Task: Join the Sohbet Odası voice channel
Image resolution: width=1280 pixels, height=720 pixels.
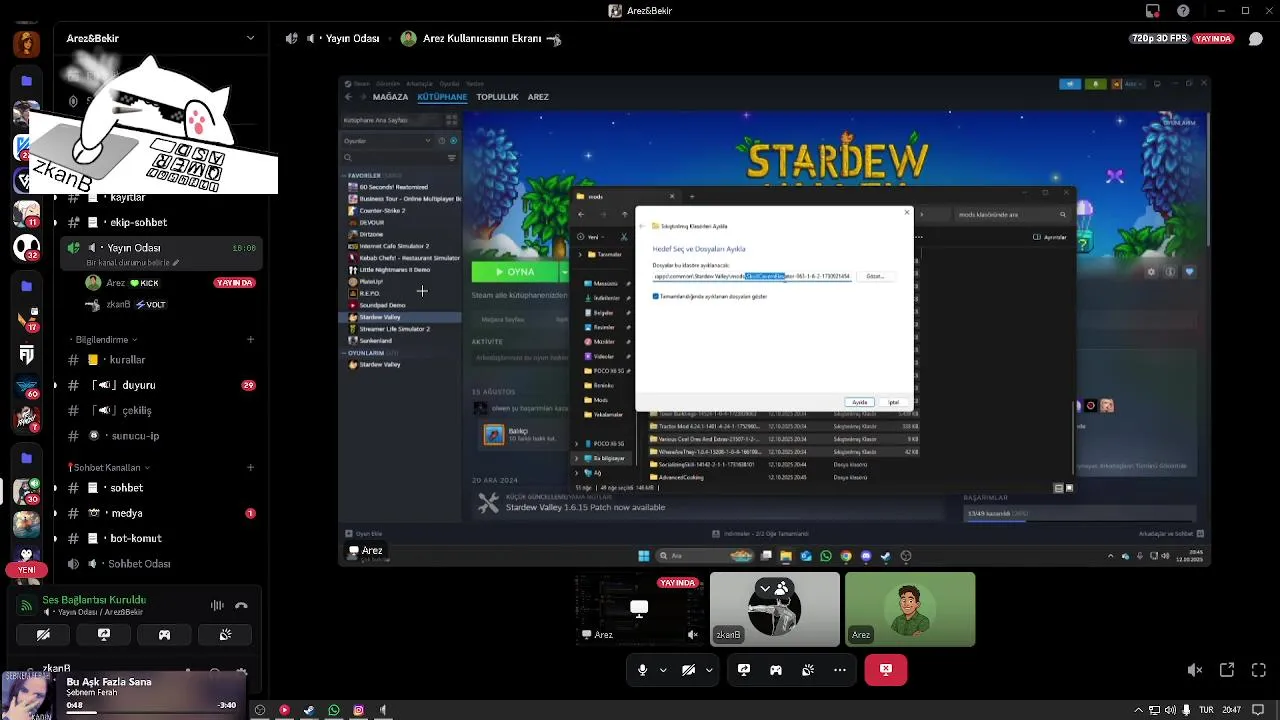Action: tap(139, 564)
